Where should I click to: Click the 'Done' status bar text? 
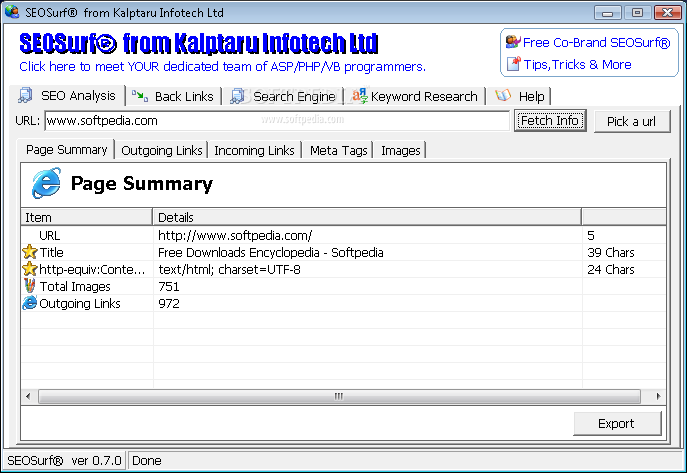click(147, 461)
